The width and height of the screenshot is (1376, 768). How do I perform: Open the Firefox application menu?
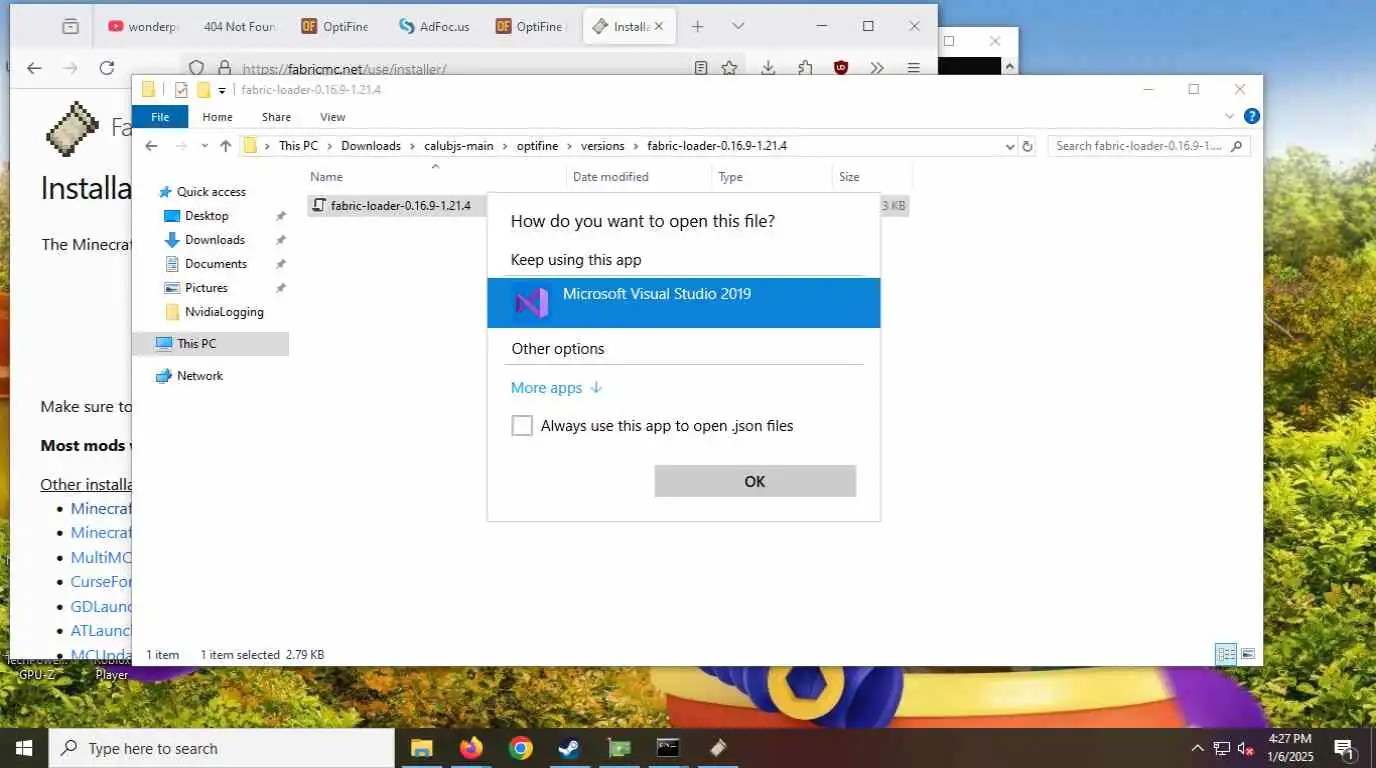pos(913,68)
